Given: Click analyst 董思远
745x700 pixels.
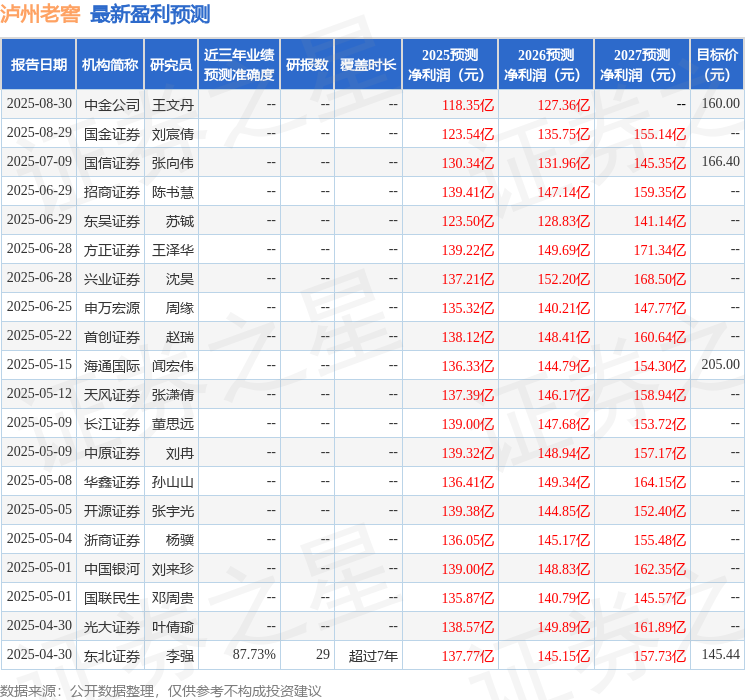Looking at the screenshot, I should point(173,424).
